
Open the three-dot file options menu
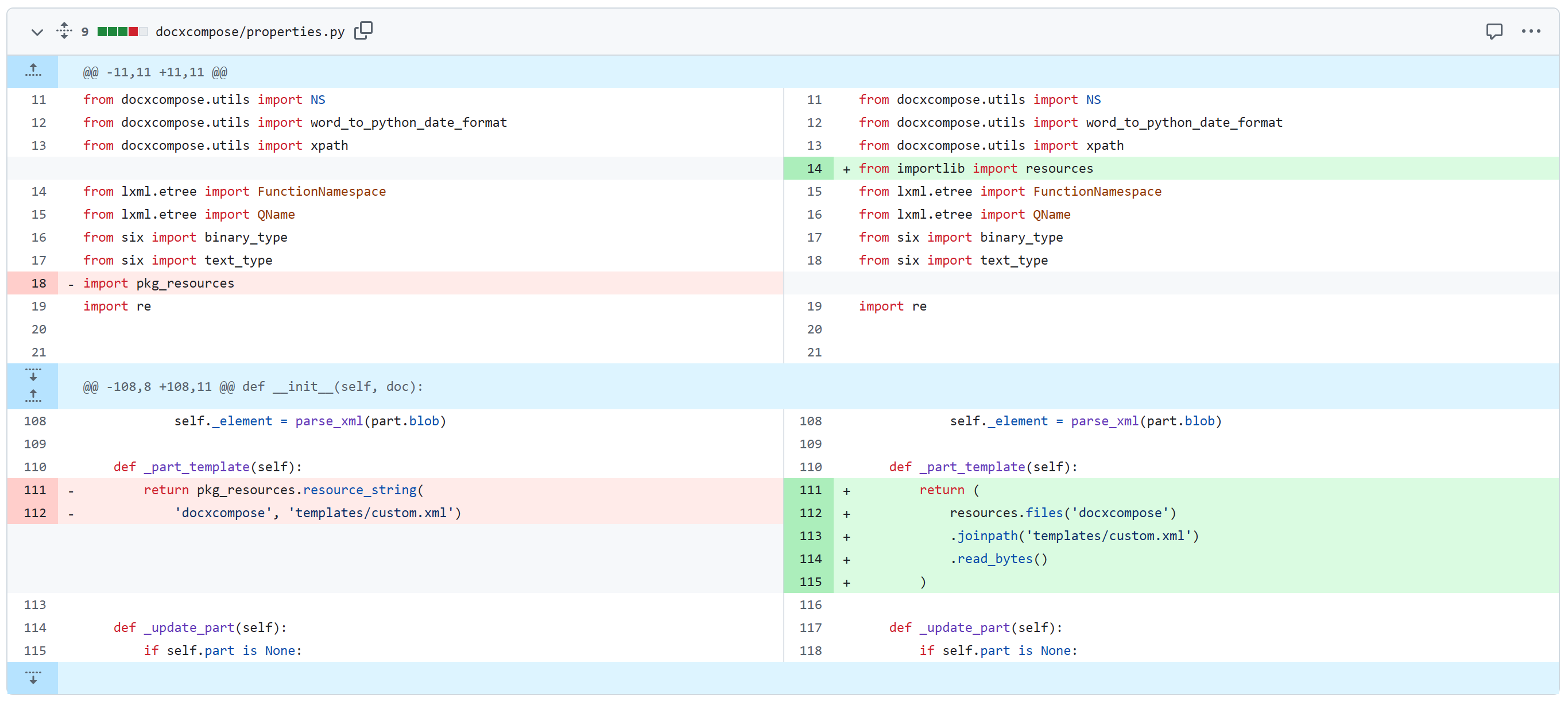point(1530,31)
